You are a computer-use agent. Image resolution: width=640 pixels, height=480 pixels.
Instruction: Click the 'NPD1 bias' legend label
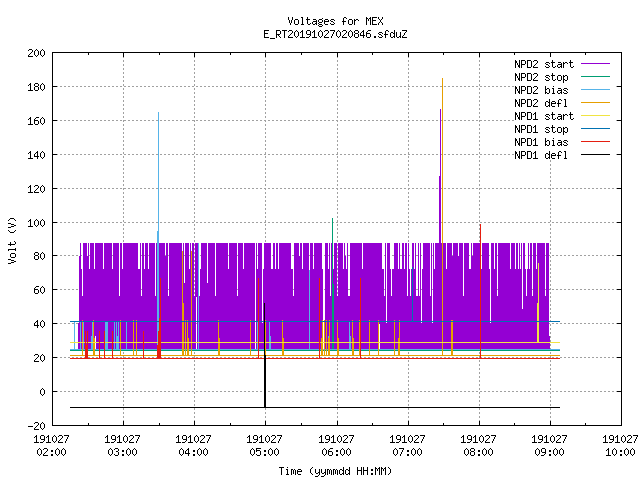click(x=541, y=142)
